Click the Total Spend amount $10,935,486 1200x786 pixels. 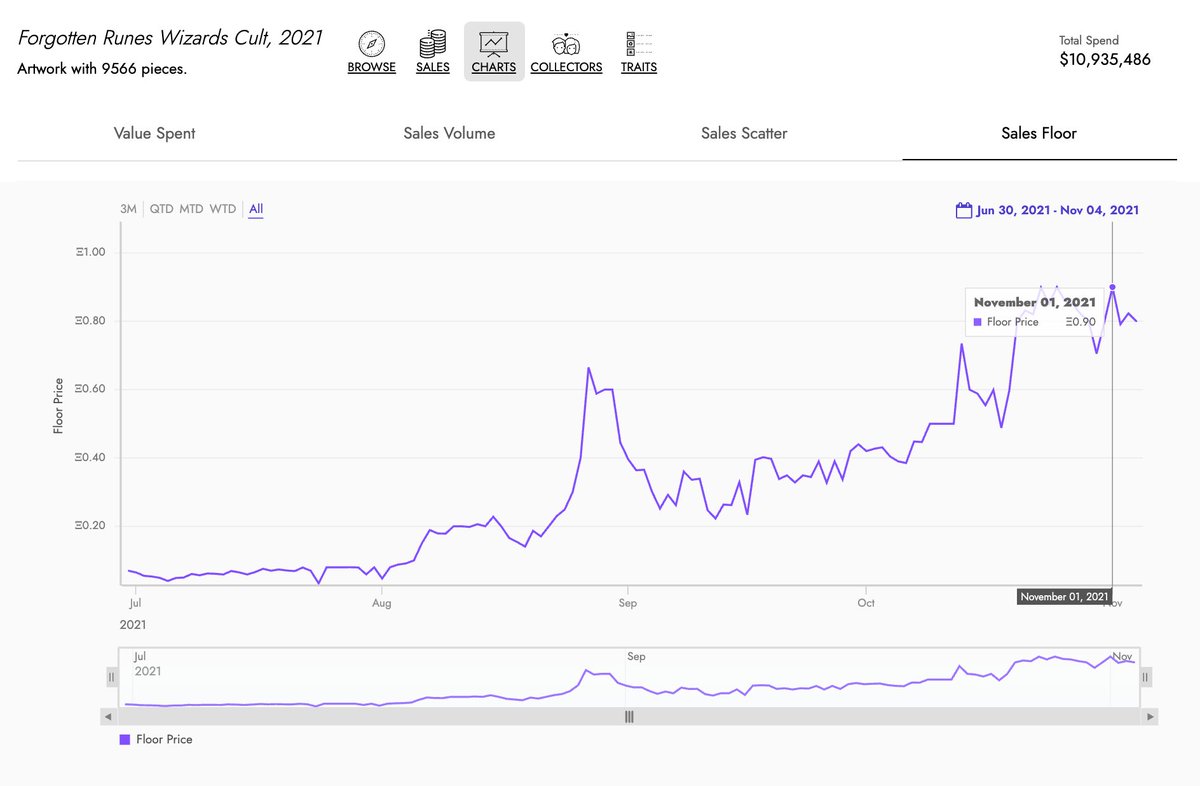point(1105,59)
